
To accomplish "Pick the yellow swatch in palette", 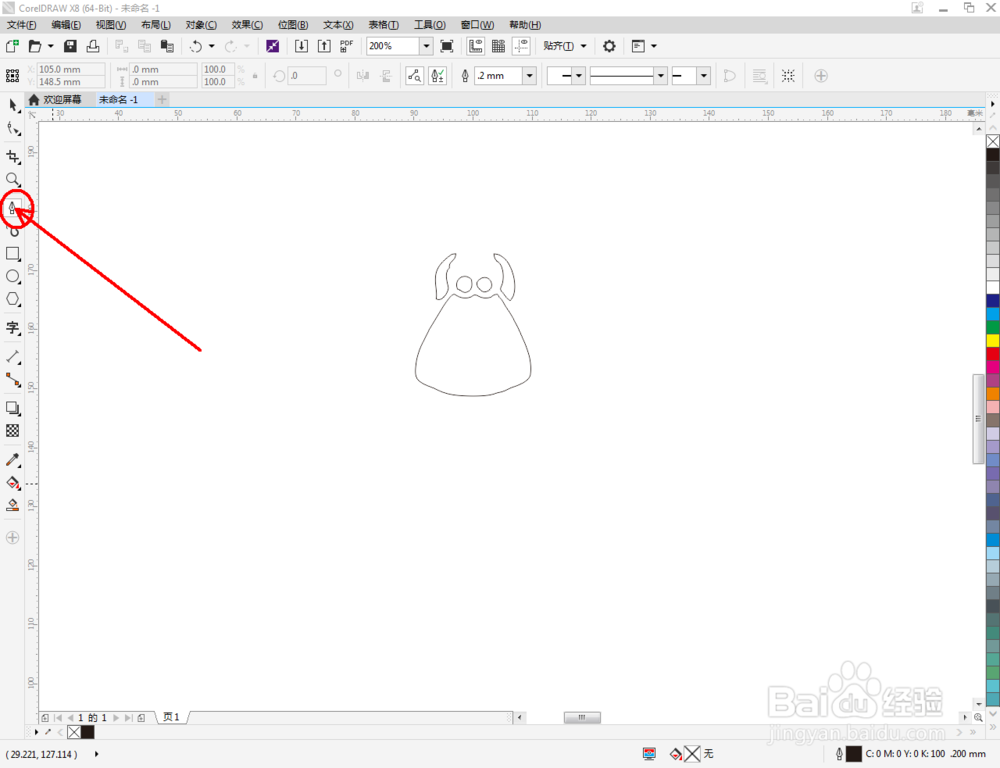I will [x=993, y=341].
